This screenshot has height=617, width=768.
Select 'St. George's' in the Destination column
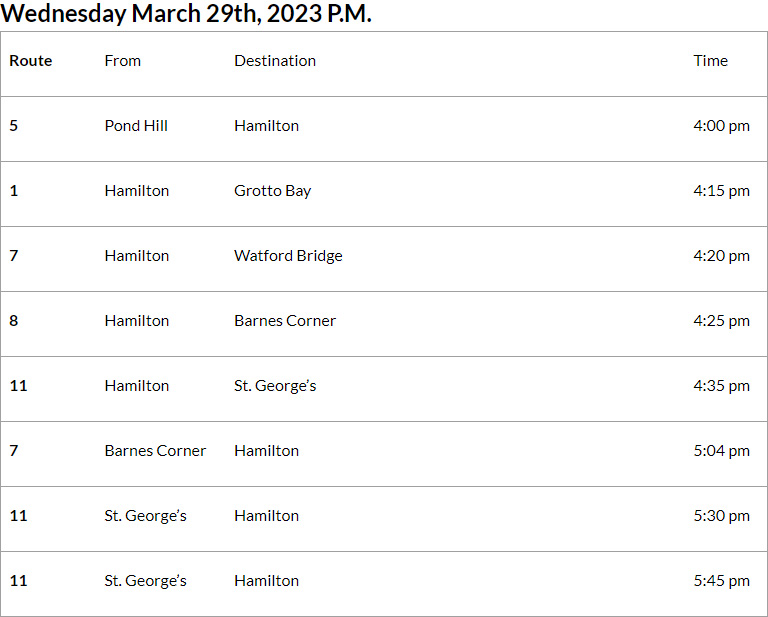275,386
